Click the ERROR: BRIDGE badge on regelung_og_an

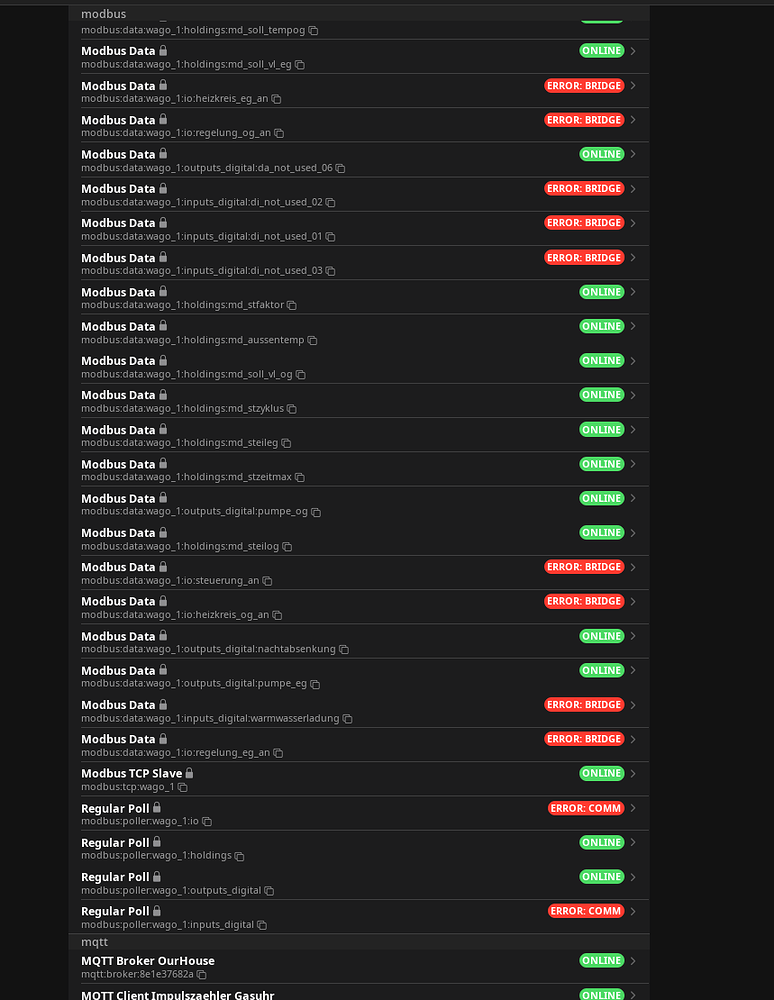(x=584, y=119)
